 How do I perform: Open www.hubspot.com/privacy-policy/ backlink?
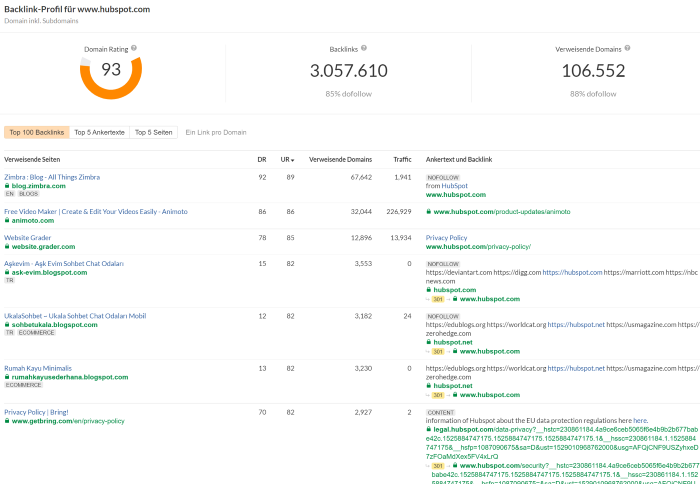478,246
